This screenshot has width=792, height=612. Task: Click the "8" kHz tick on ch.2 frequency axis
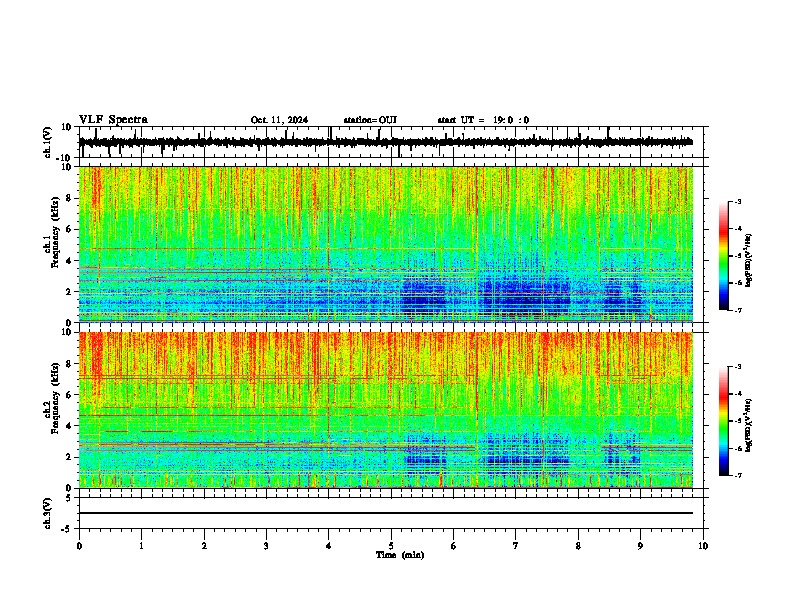[x=70, y=364]
